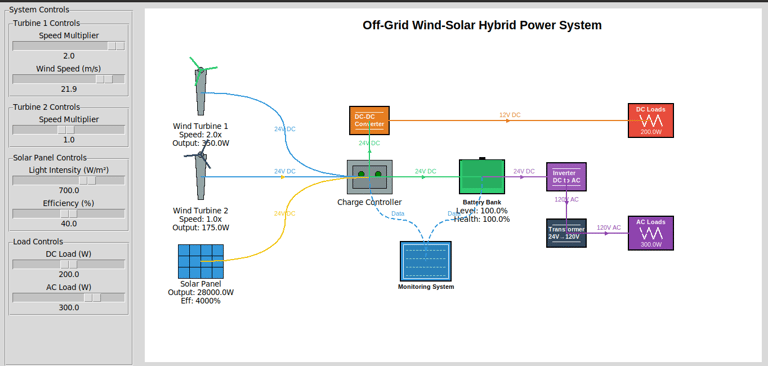Adjust Turbine 1 Wind Speed slider
The width and height of the screenshot is (768, 366).
click(69, 79)
